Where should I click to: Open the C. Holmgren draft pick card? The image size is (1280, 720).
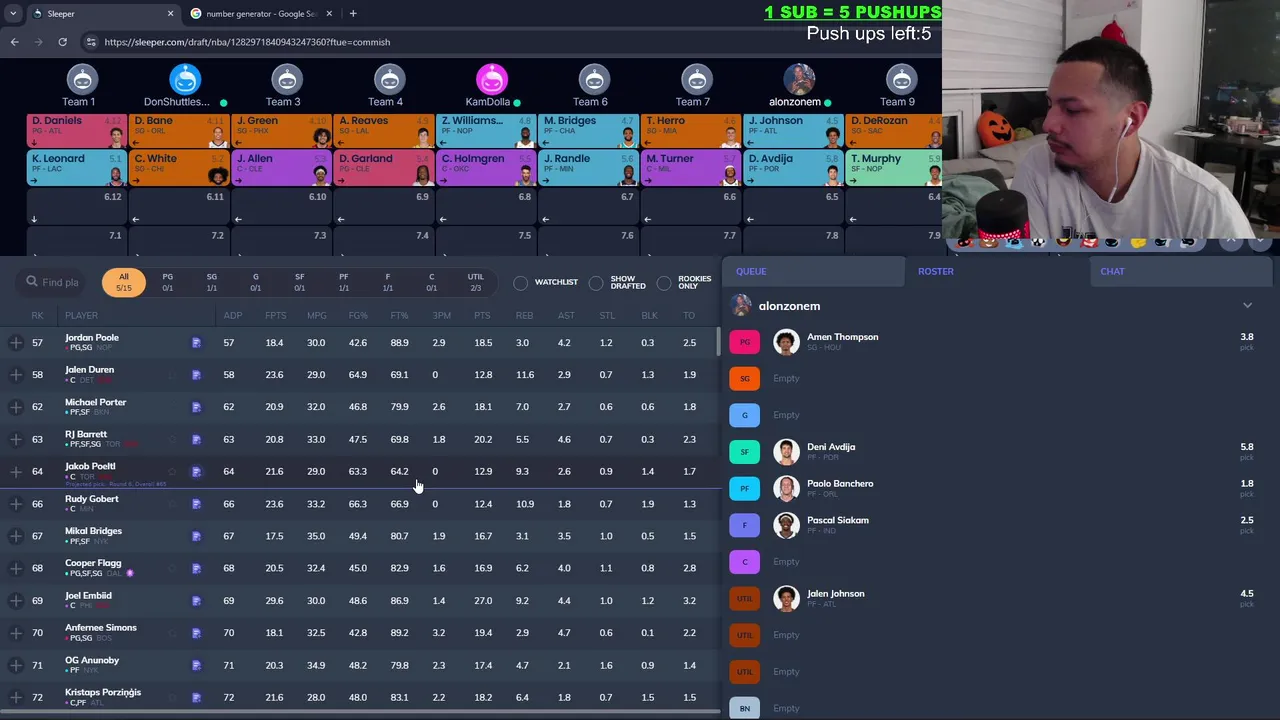(485, 168)
